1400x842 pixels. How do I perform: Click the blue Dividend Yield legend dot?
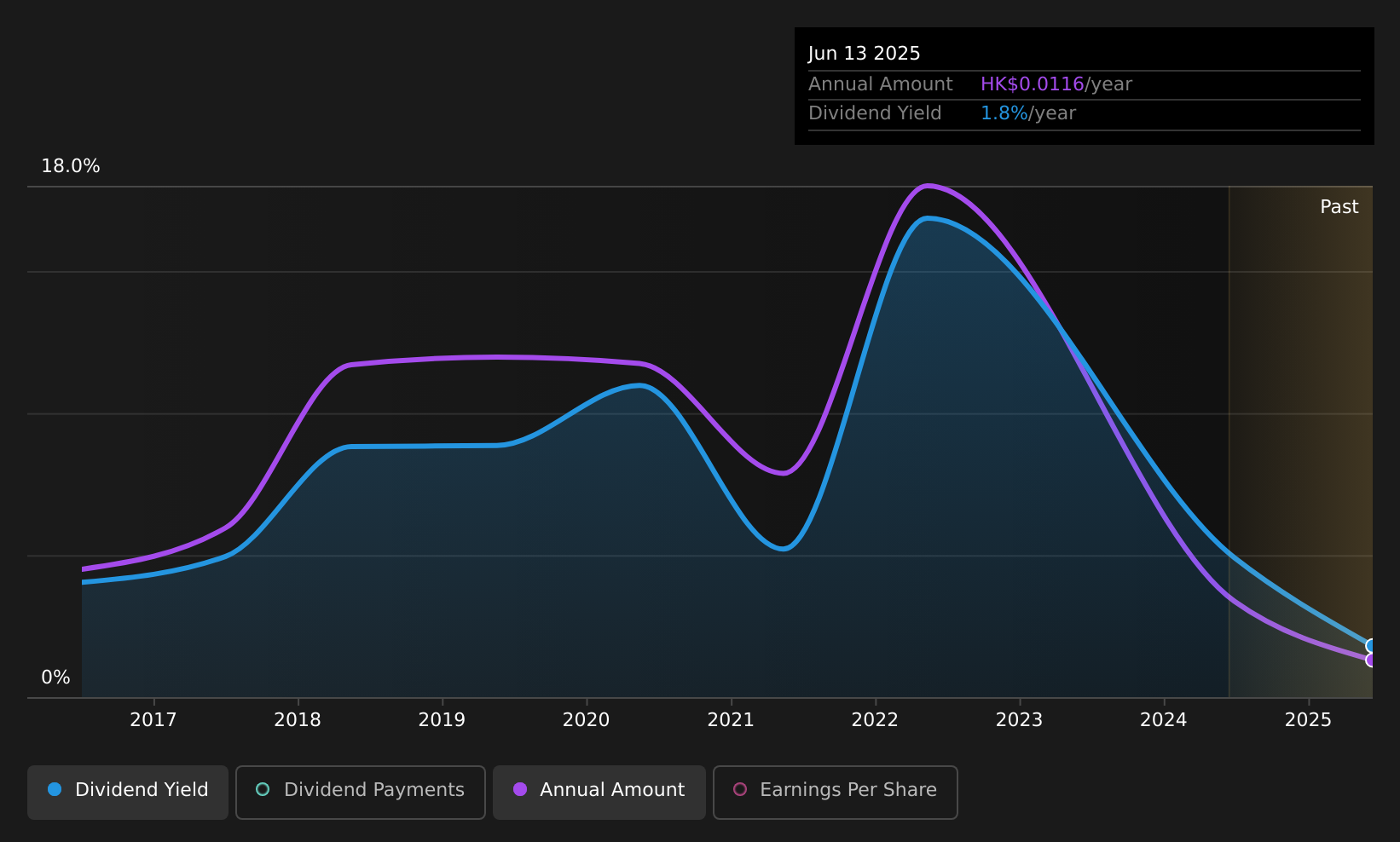[x=55, y=789]
